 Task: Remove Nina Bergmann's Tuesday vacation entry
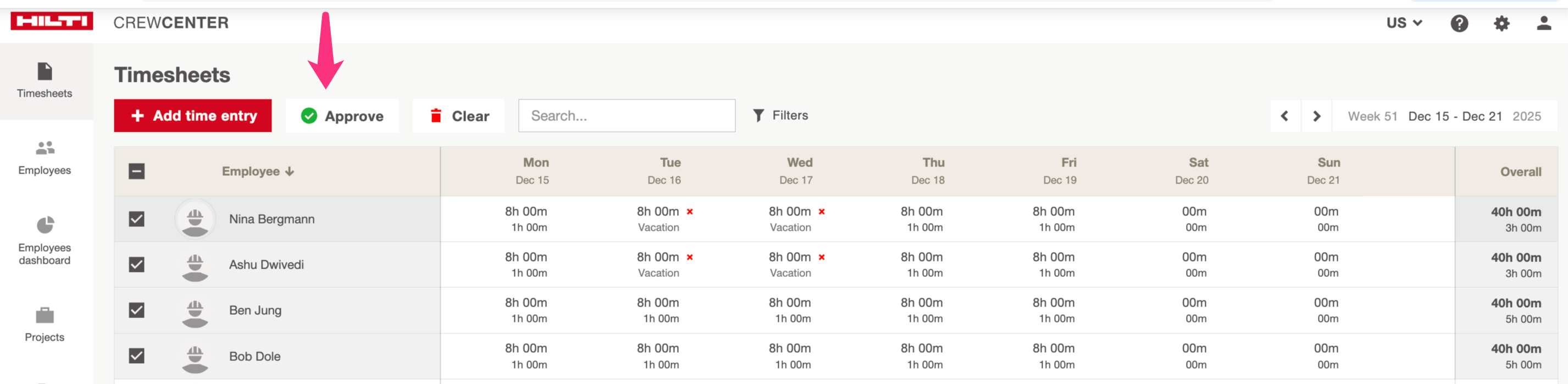point(690,212)
